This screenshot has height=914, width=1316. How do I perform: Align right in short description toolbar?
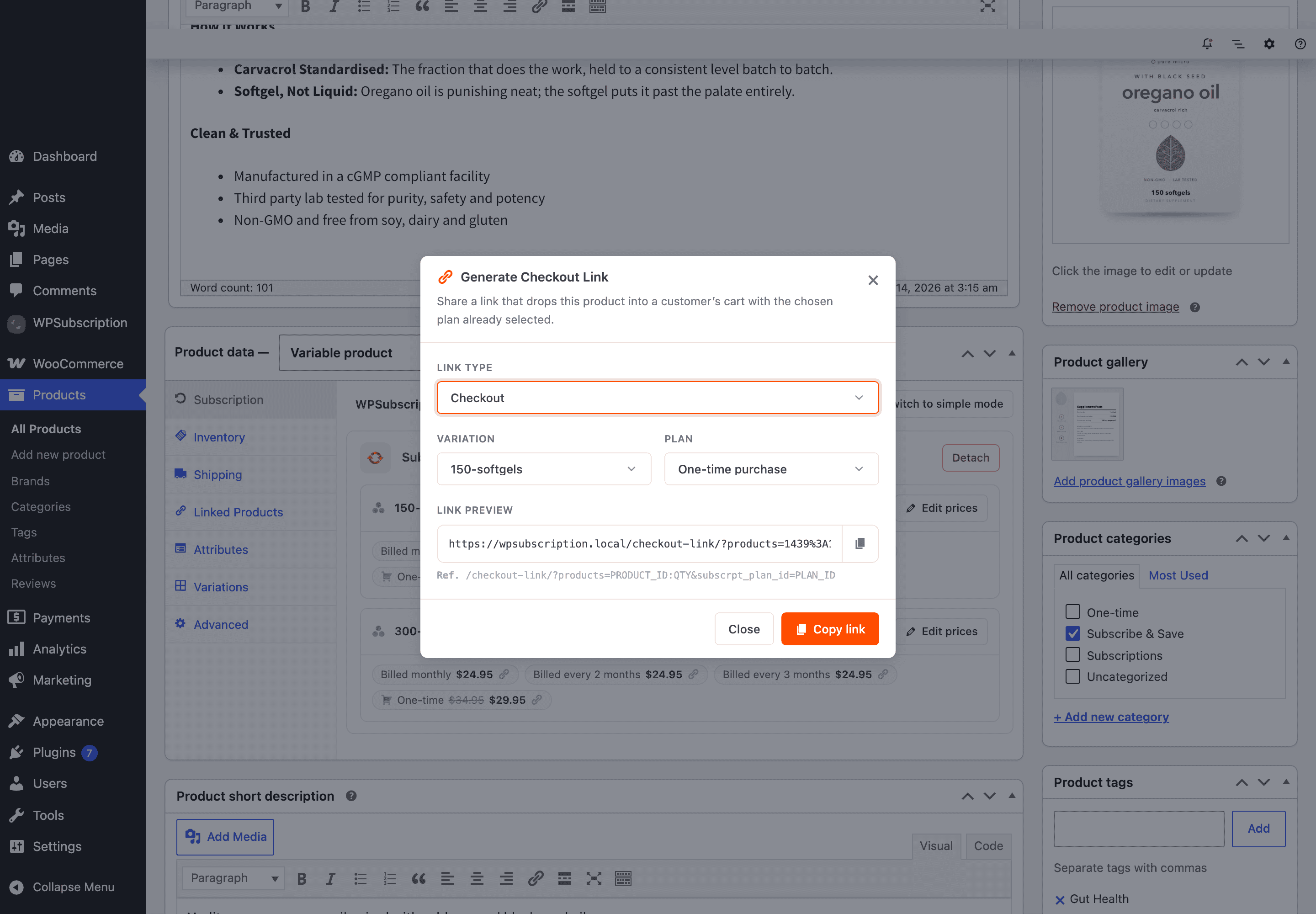(x=506, y=878)
